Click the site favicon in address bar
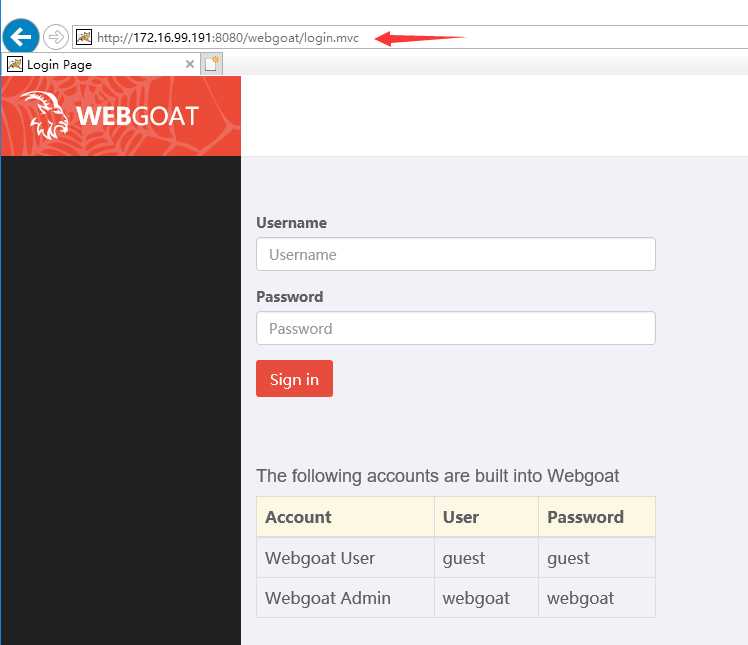 84,37
